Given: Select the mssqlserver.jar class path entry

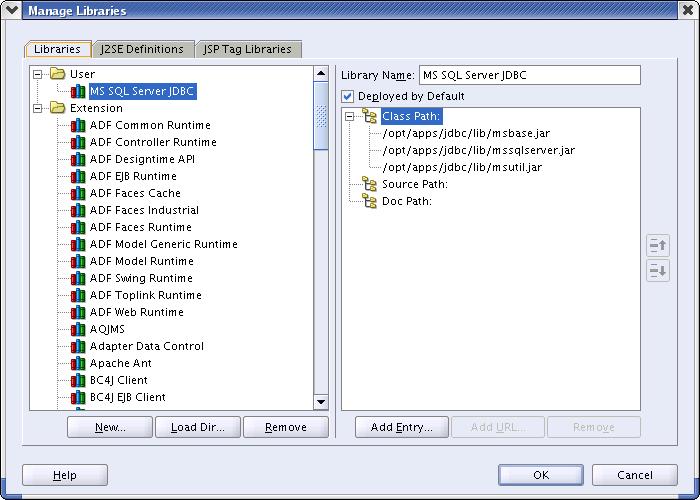Looking at the screenshot, I should tap(479, 150).
